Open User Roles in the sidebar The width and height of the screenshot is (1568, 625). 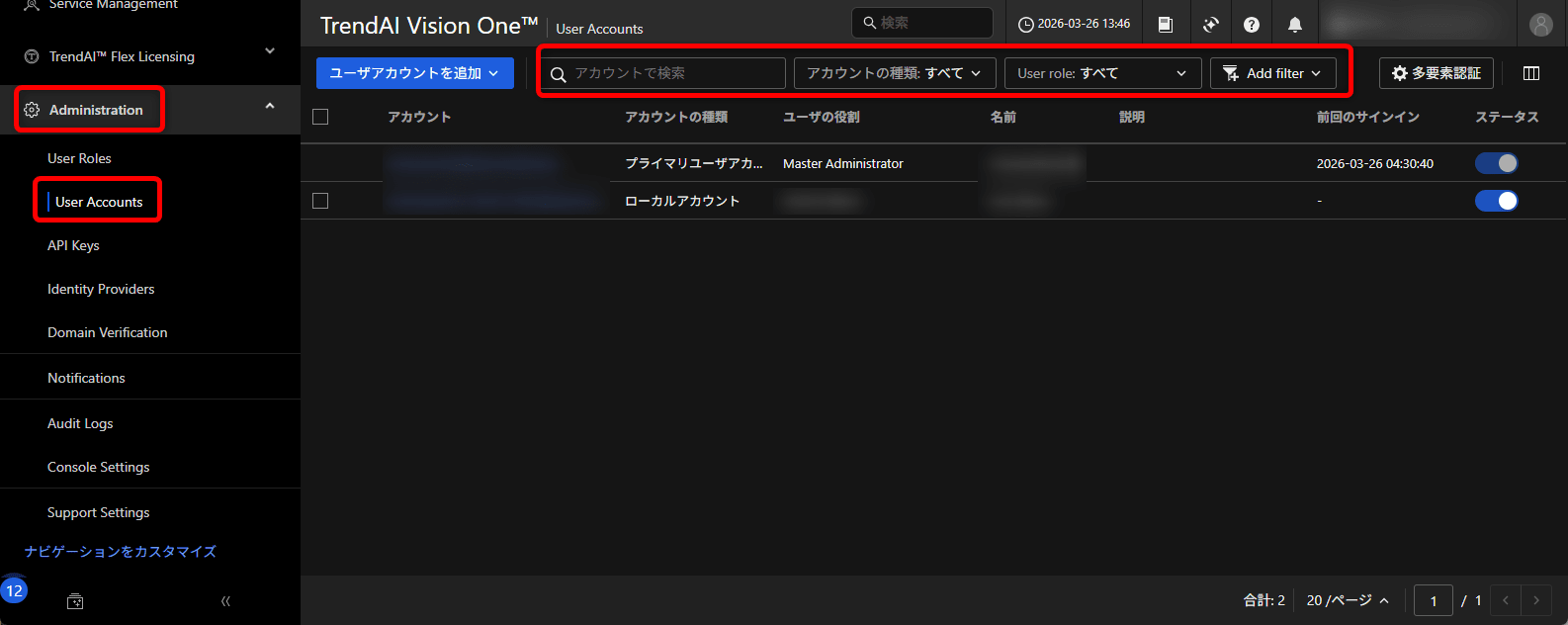[79, 158]
